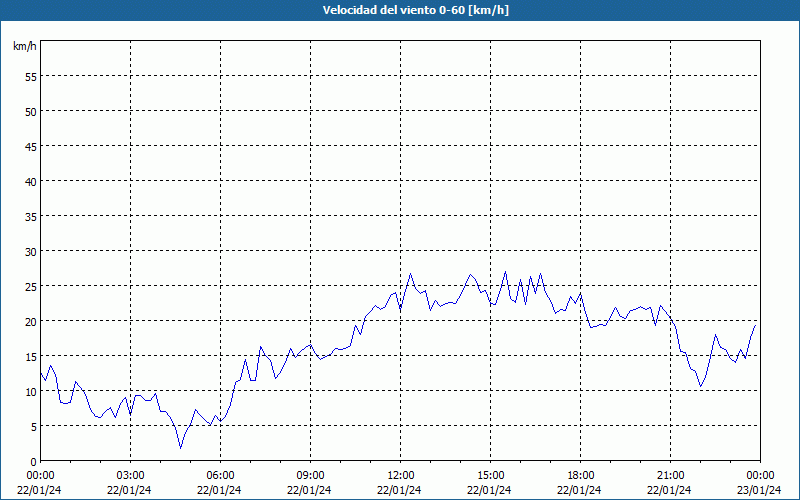Viewport: 800px width, 500px height.
Task: Click the 15:00 time label
Action: click(x=490, y=476)
